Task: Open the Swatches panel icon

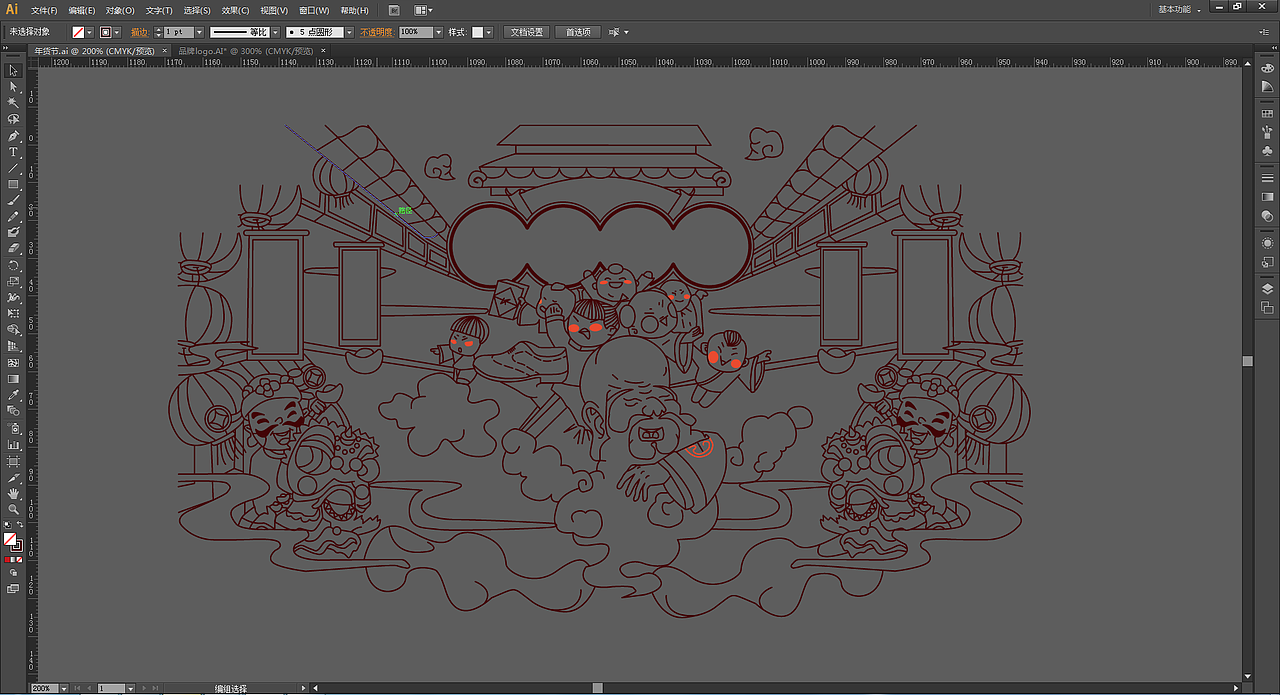Action: [1268, 114]
